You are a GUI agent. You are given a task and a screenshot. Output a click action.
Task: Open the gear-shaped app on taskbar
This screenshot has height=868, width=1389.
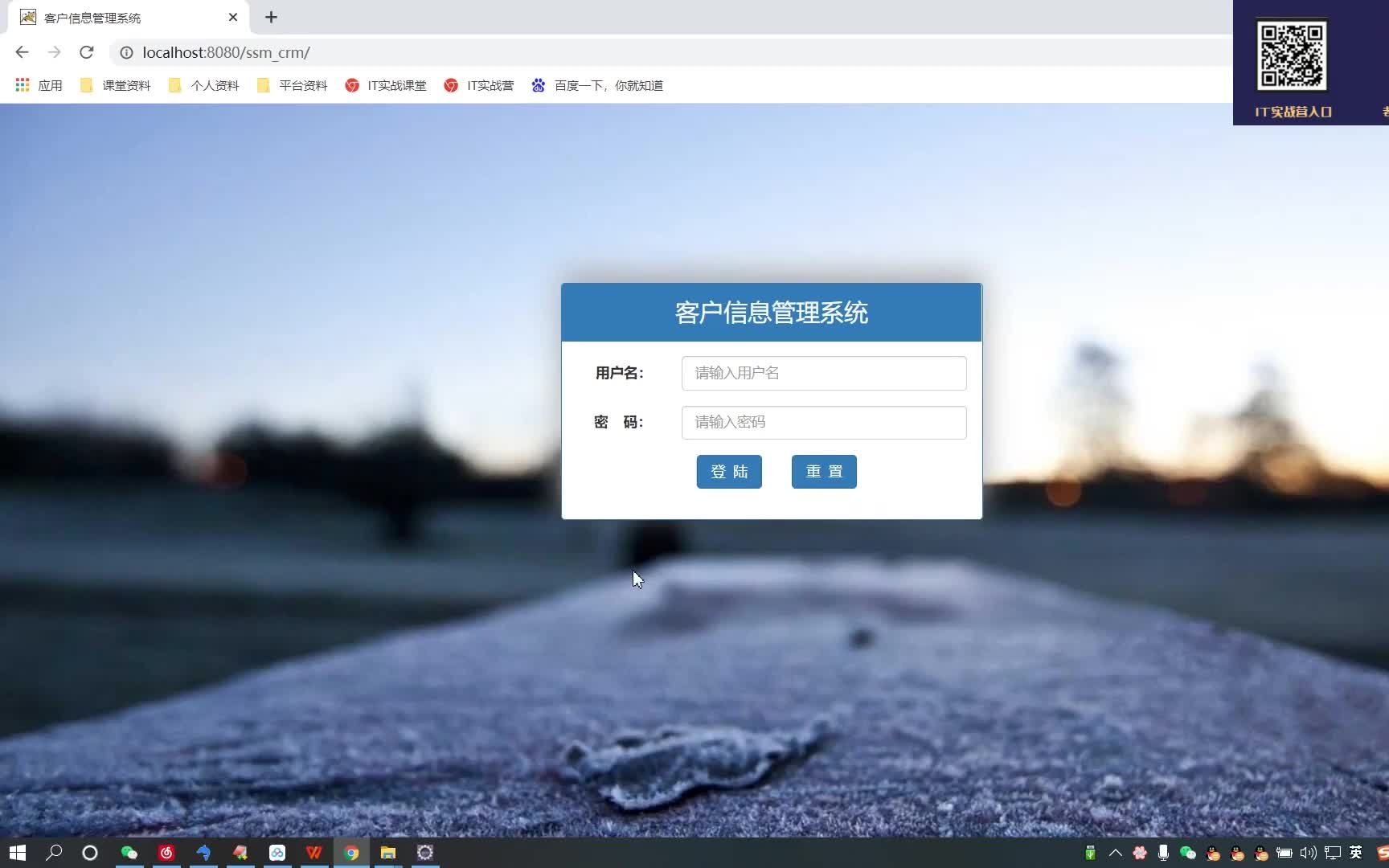point(425,853)
